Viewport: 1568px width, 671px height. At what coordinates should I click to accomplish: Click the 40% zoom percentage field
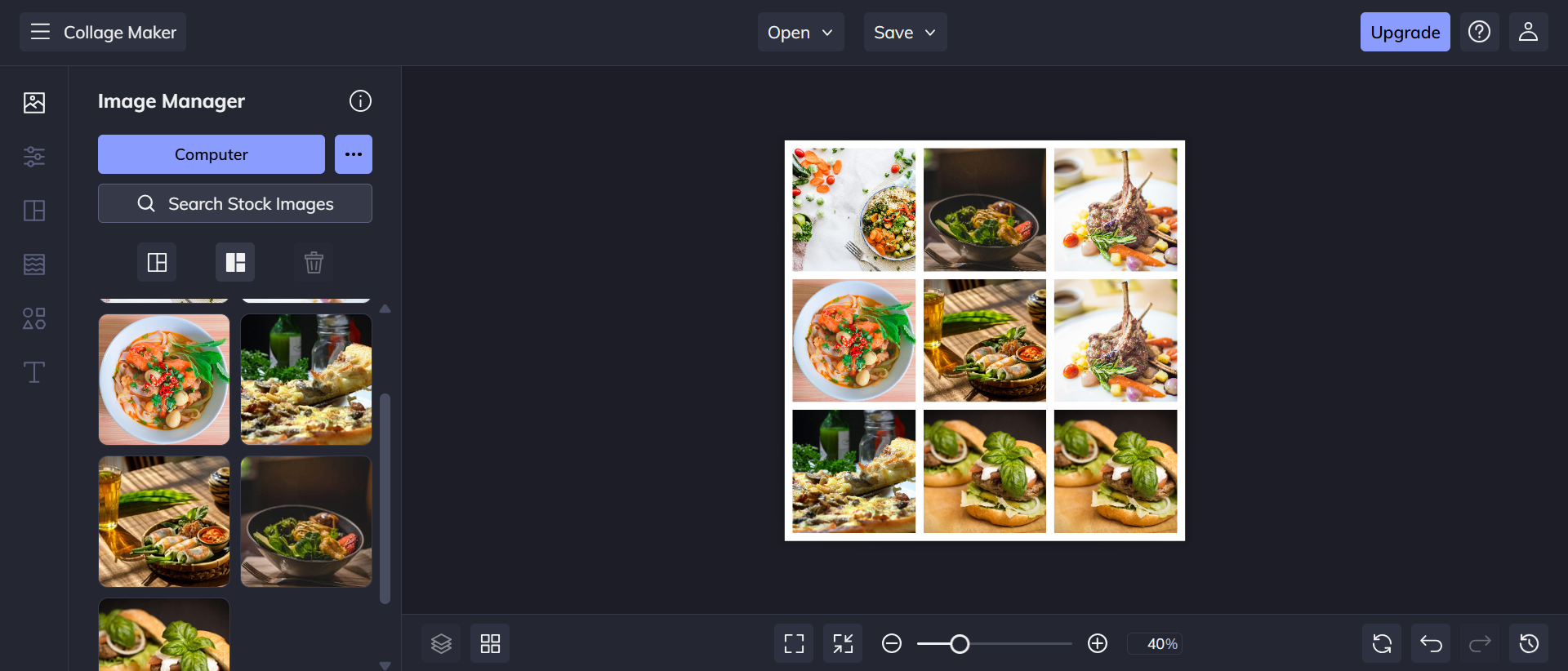(1155, 644)
